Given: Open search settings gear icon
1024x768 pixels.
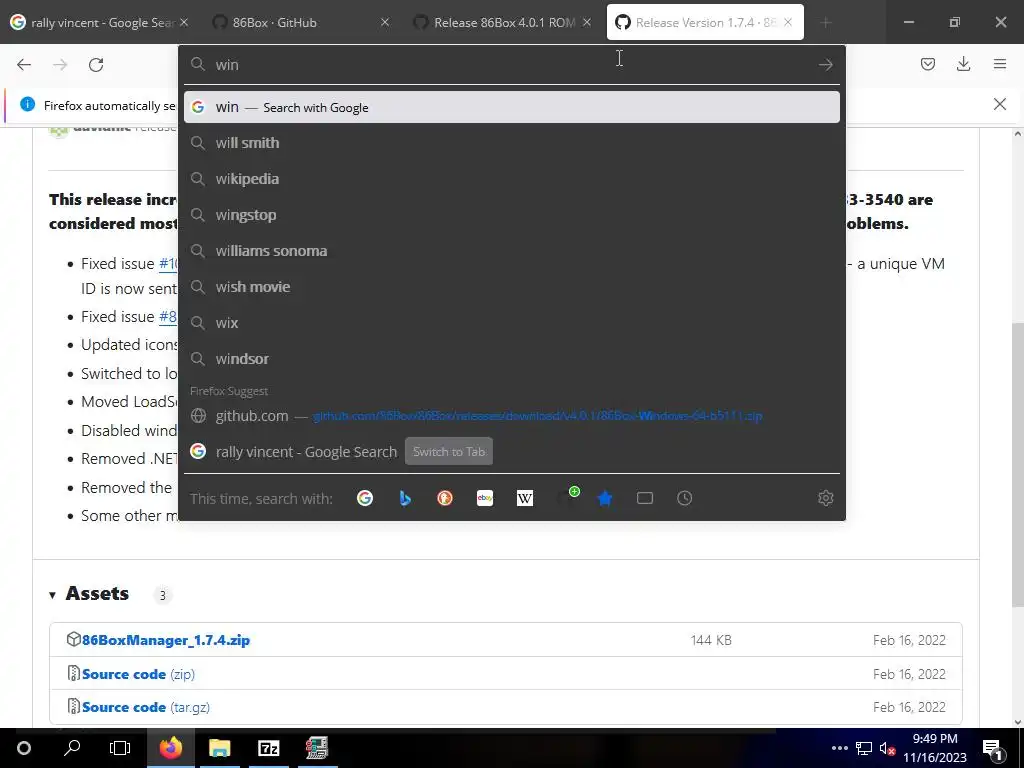Looking at the screenshot, I should coord(825,498).
